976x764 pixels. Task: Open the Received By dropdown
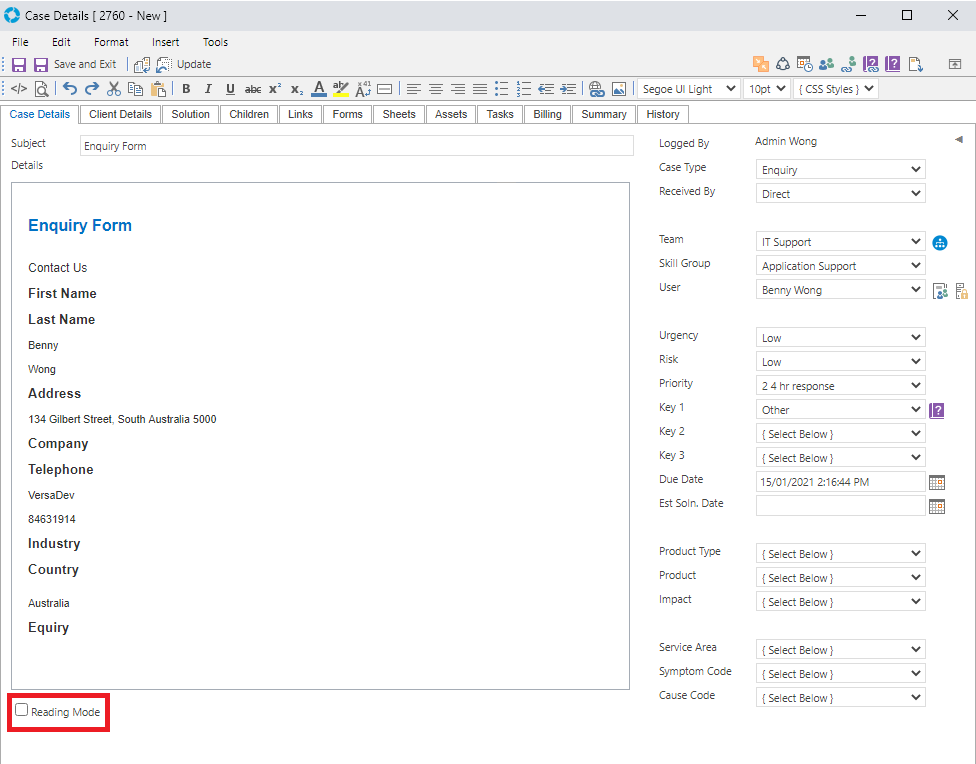tap(840, 194)
